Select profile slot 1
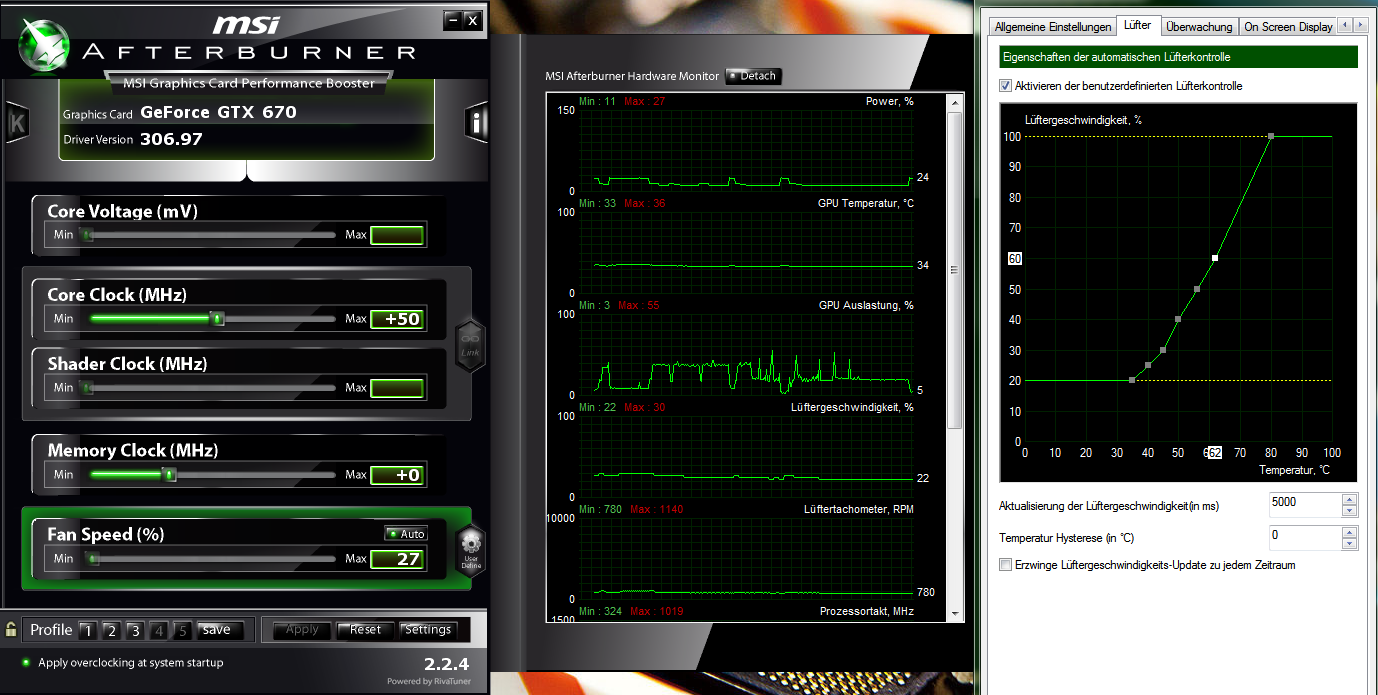The width and height of the screenshot is (1378, 695). 87,631
